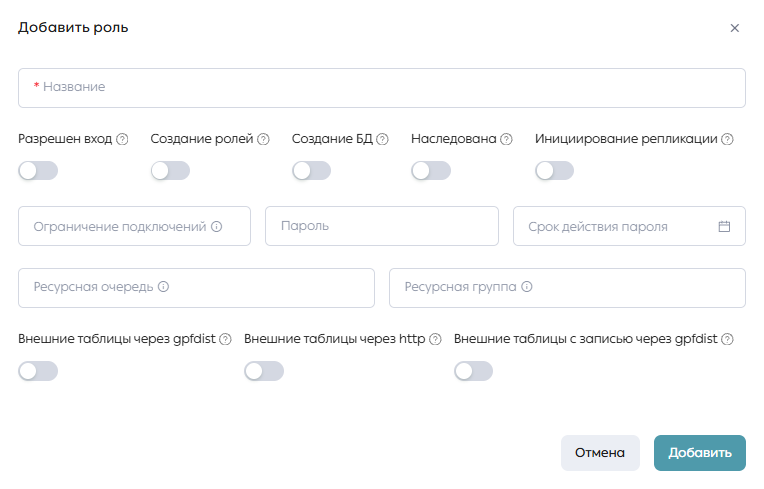Click help icon beside Внешние таблицы с записью

tap(727, 339)
